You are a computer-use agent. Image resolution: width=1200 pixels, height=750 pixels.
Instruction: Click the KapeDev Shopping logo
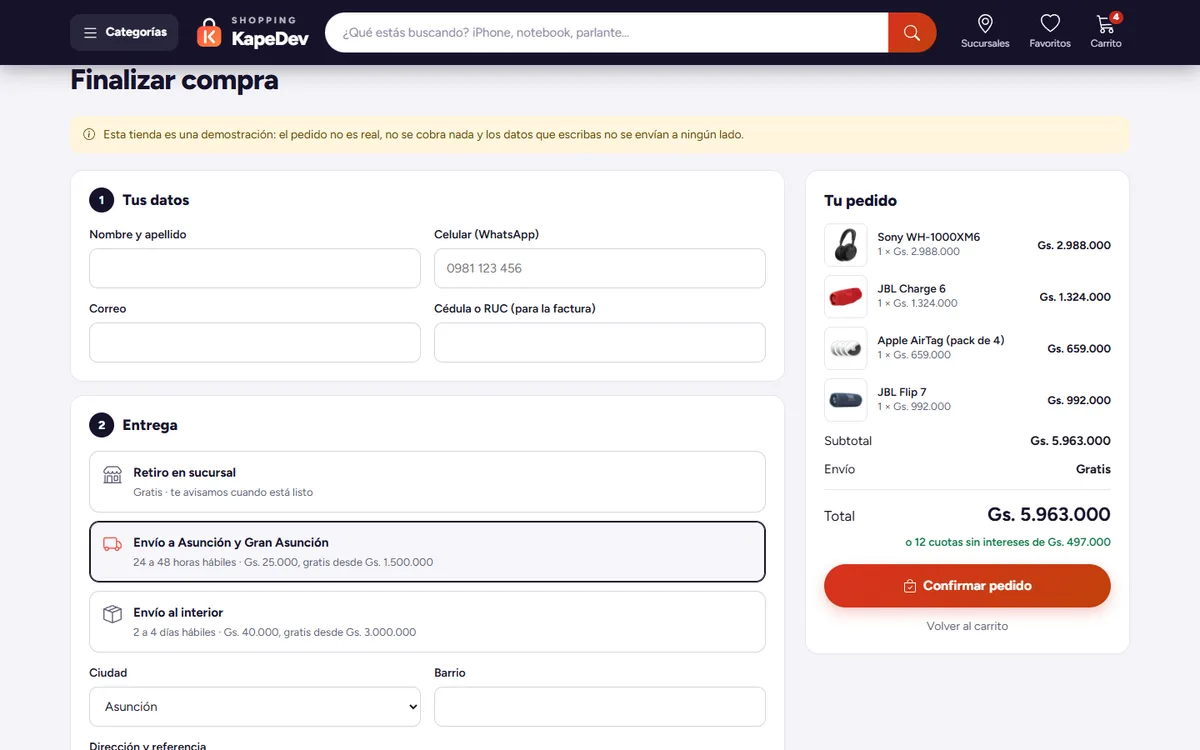click(253, 32)
